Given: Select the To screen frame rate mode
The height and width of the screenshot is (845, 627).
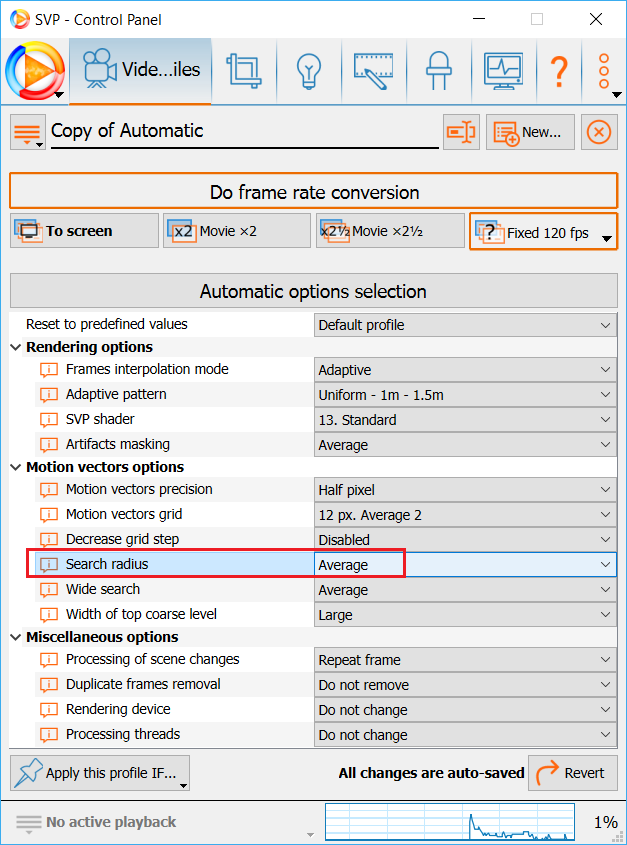Looking at the screenshot, I should point(84,231).
